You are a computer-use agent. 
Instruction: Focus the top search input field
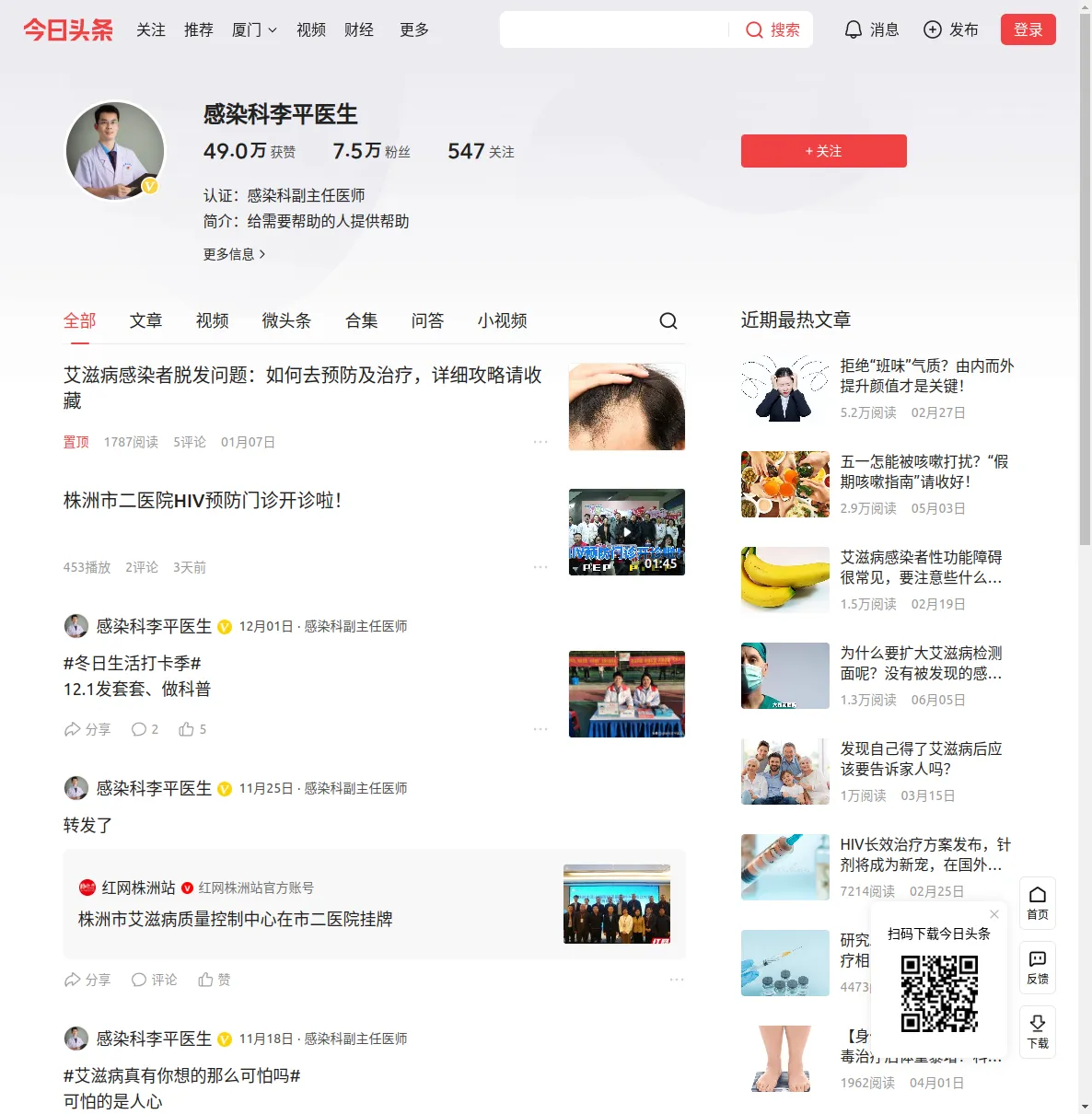pos(614,29)
